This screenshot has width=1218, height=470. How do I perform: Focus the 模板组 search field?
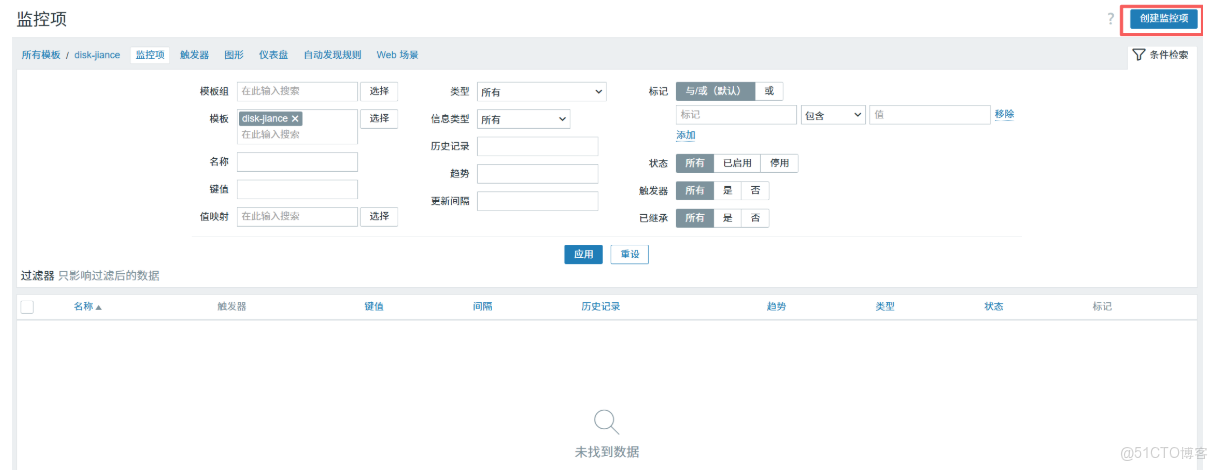[x=297, y=91]
